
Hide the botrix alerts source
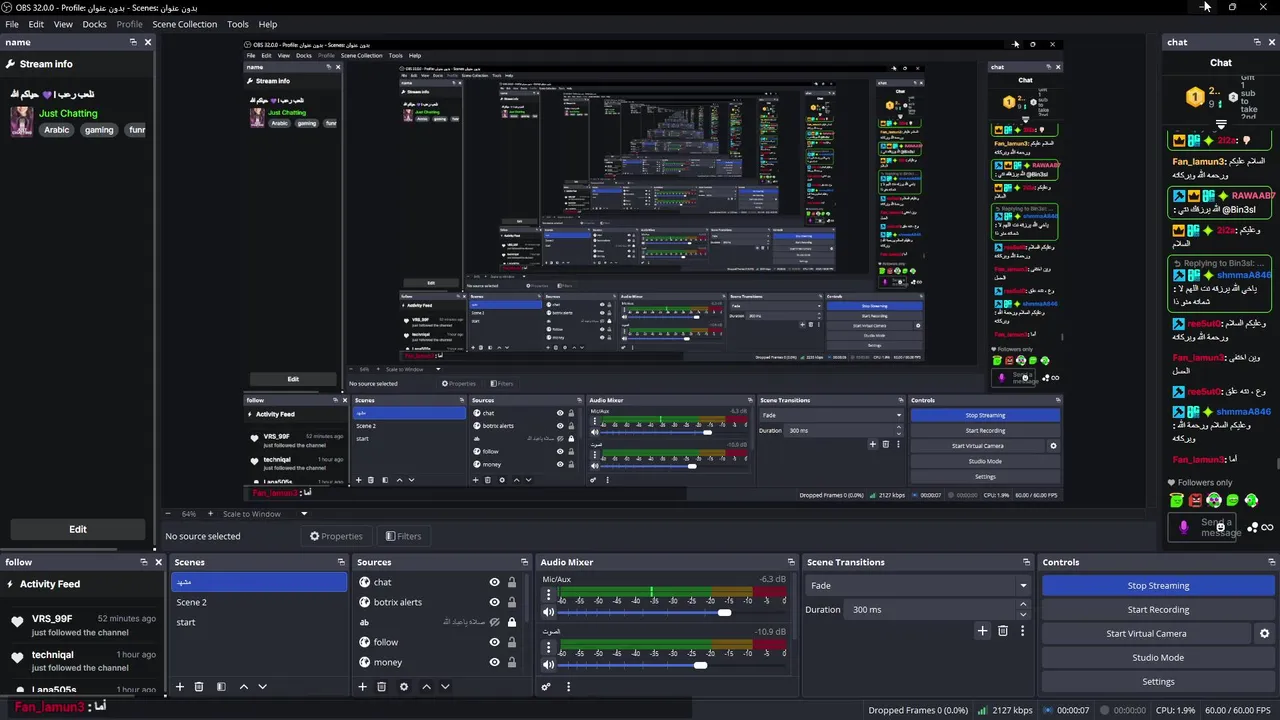pos(494,602)
